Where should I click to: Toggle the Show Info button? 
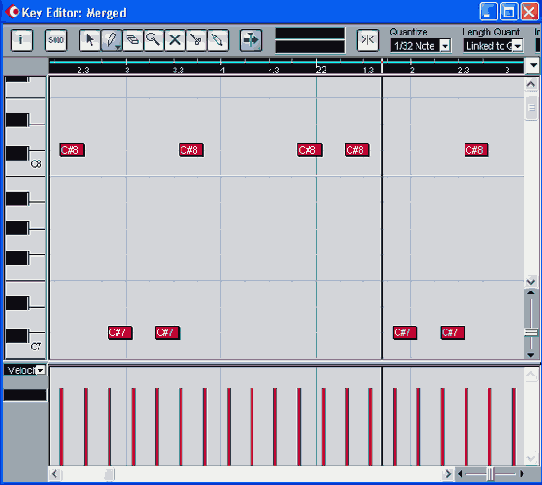pyautogui.click(x=22, y=40)
